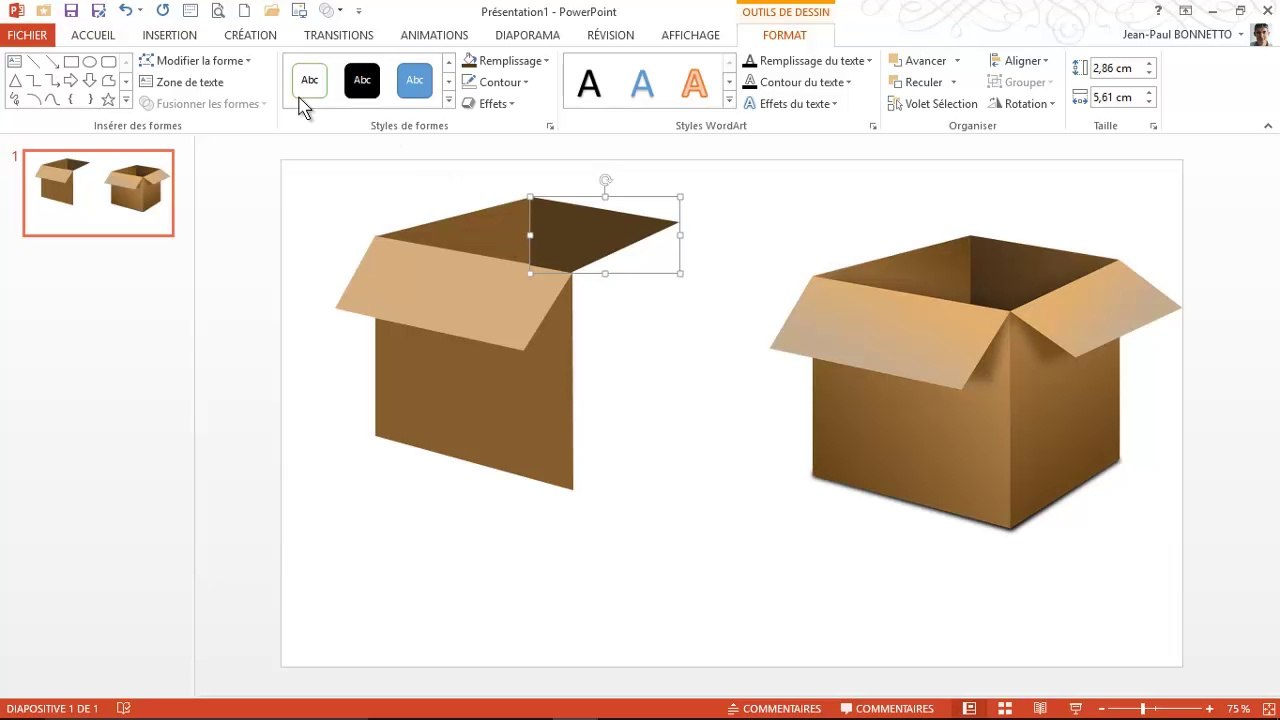Toggle the comments pane via second COMMENTAIRES
The image size is (1280, 720).
887,709
